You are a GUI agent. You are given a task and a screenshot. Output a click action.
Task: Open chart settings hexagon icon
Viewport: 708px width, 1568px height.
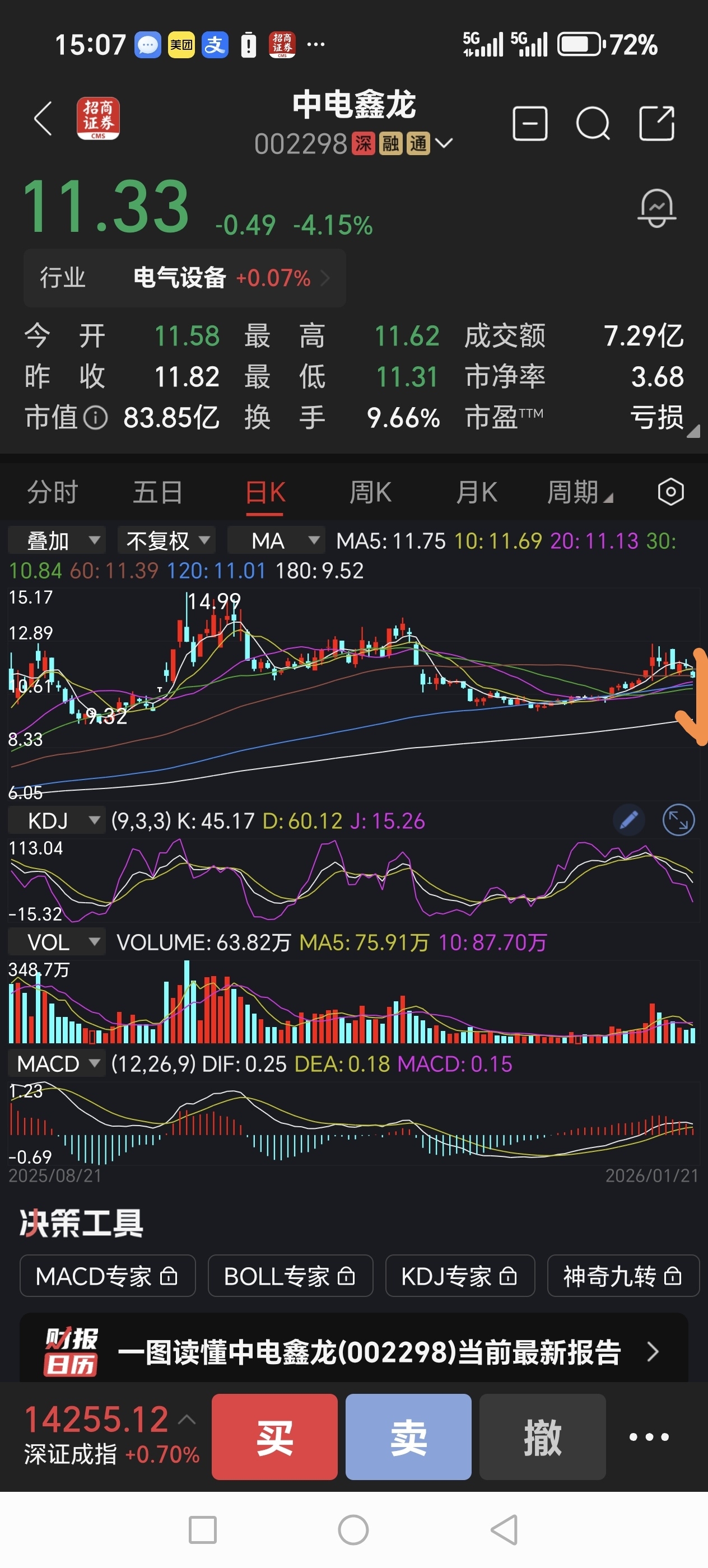(x=670, y=492)
